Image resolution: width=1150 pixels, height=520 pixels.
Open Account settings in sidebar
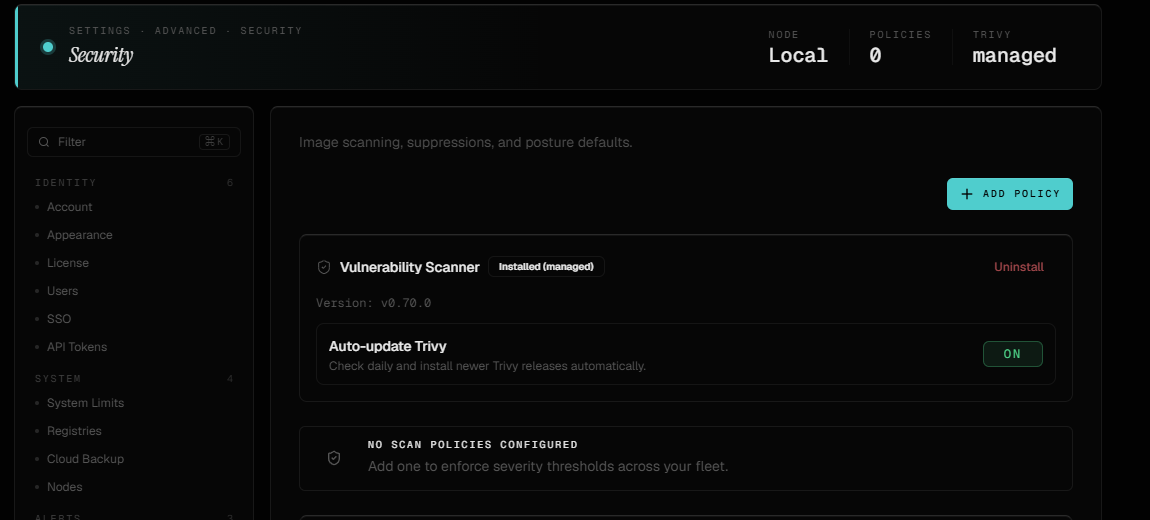[70, 207]
